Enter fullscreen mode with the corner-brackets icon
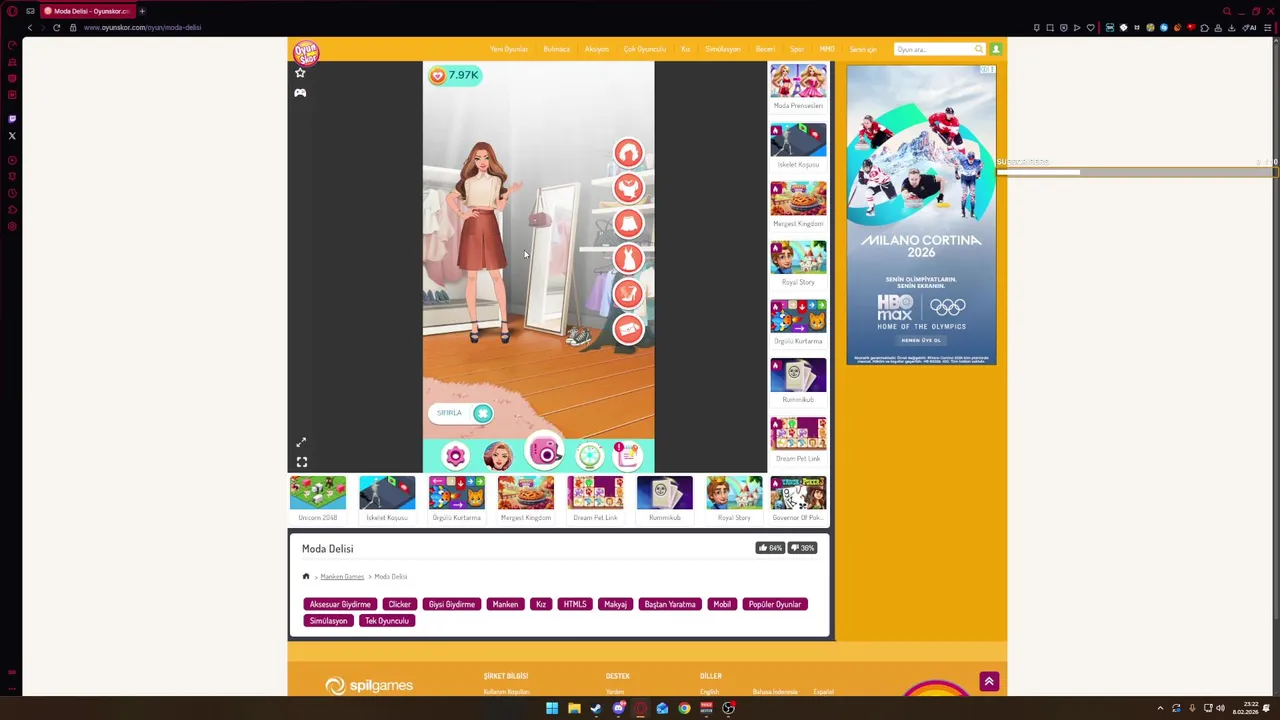1280x720 pixels. coord(301,462)
